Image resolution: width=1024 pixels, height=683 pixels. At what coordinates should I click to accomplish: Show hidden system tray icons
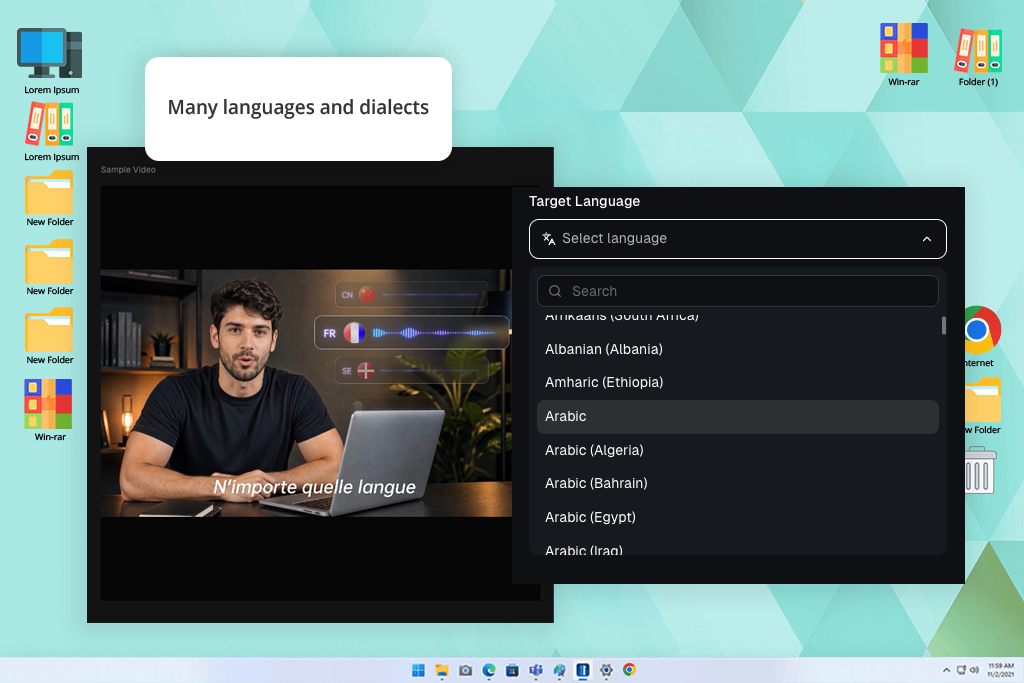point(946,670)
